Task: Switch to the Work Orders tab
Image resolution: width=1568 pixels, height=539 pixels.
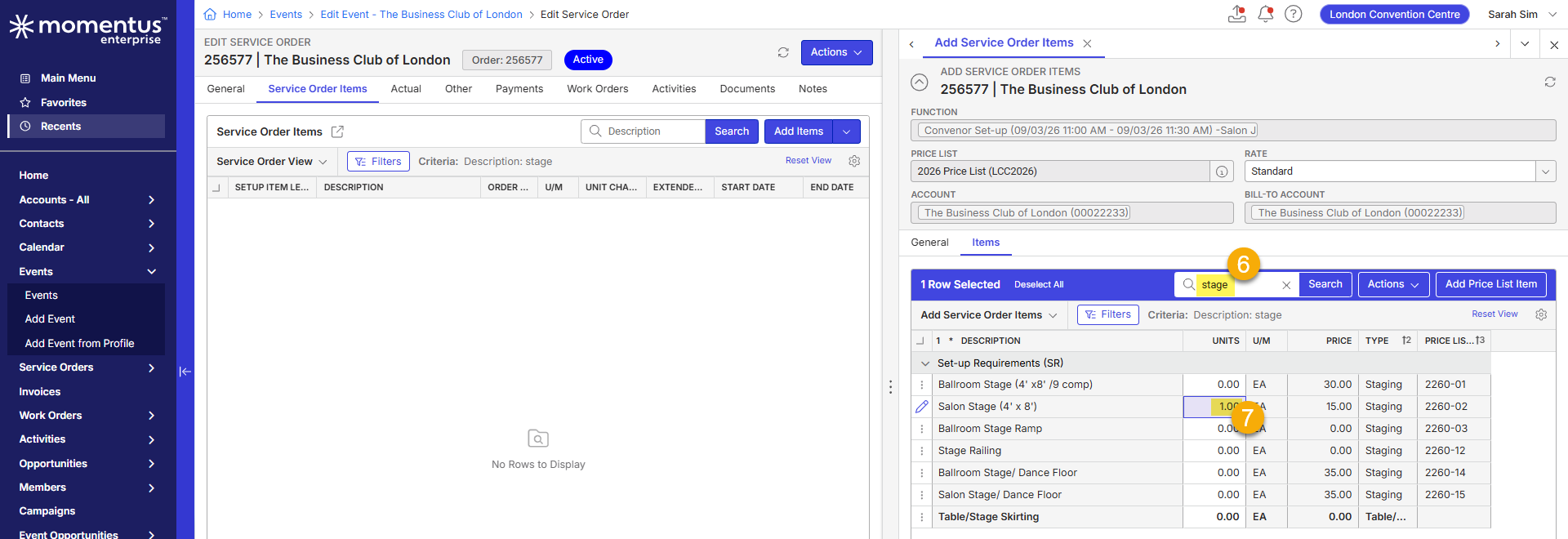Action: [598, 89]
